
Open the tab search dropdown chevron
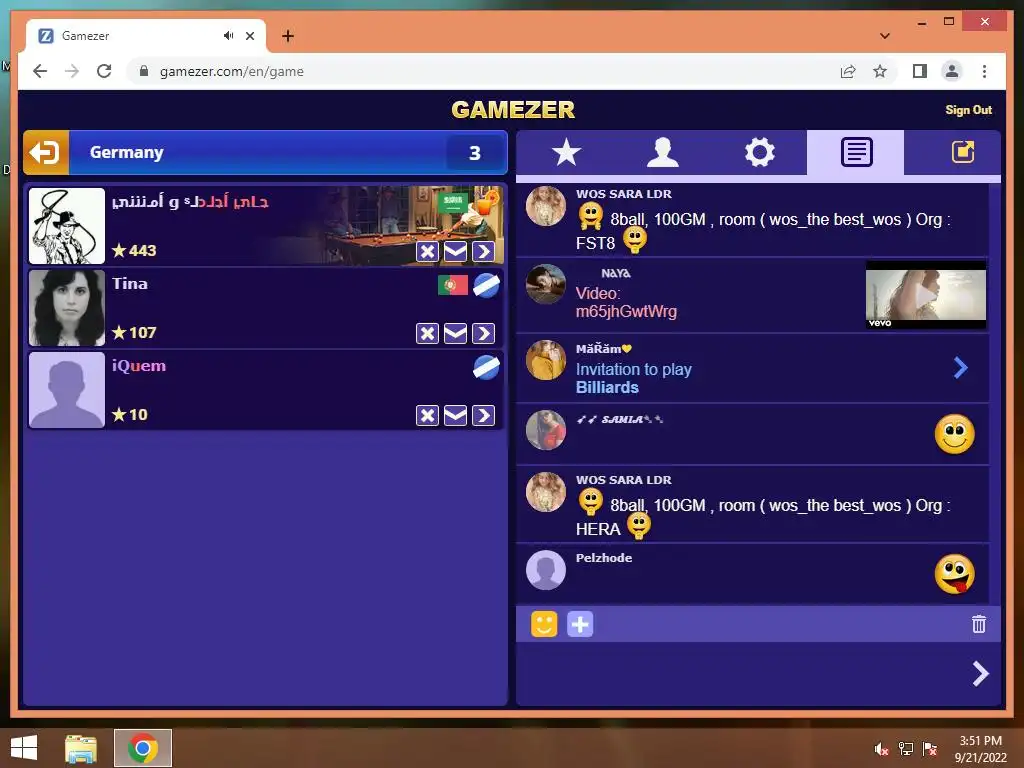click(x=885, y=36)
